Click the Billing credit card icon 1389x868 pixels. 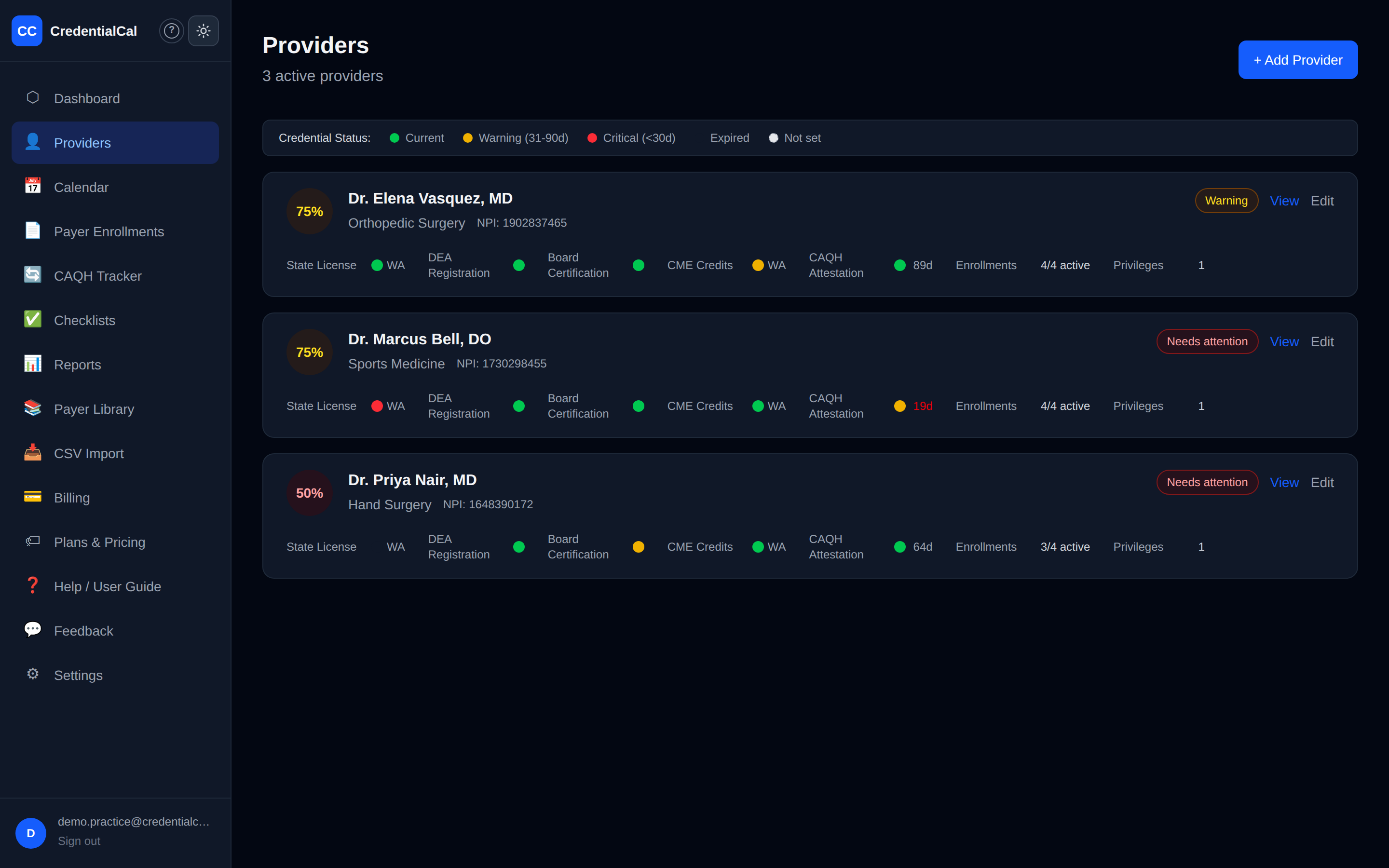(33, 497)
